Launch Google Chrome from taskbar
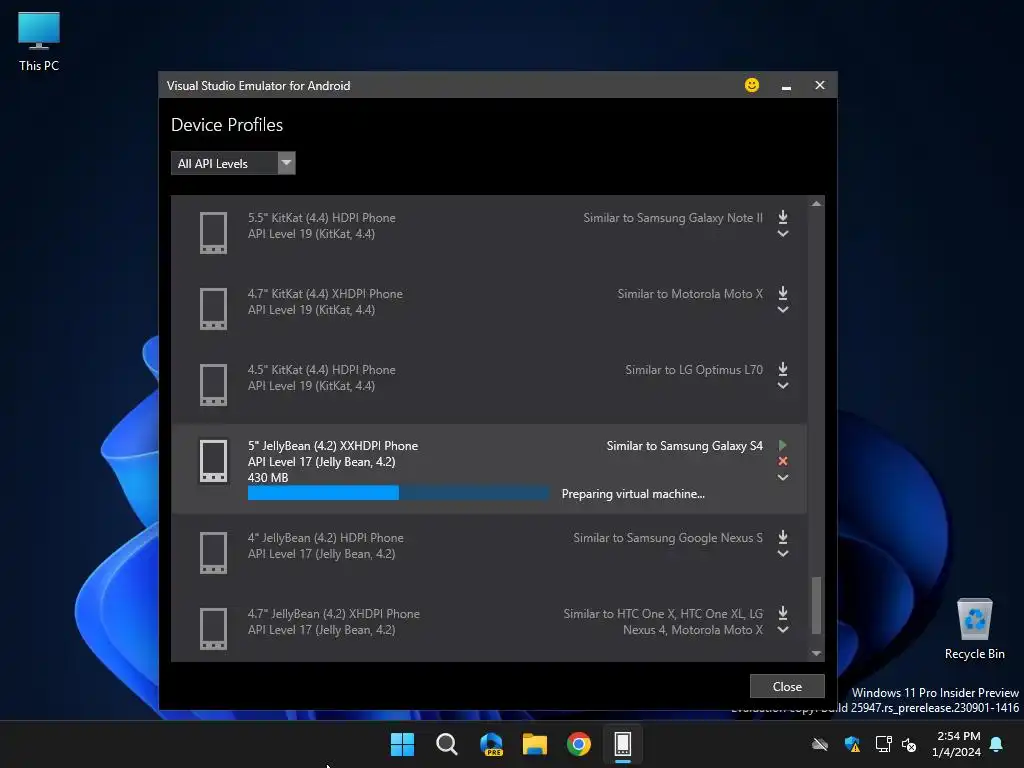 point(579,744)
